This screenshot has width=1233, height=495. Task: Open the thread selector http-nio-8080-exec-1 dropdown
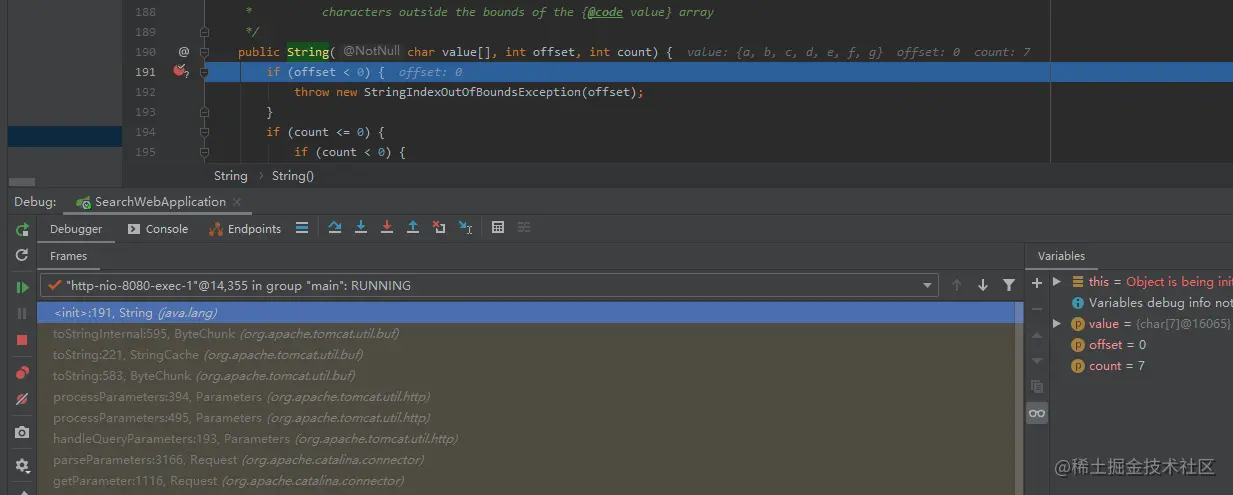click(x=489, y=285)
